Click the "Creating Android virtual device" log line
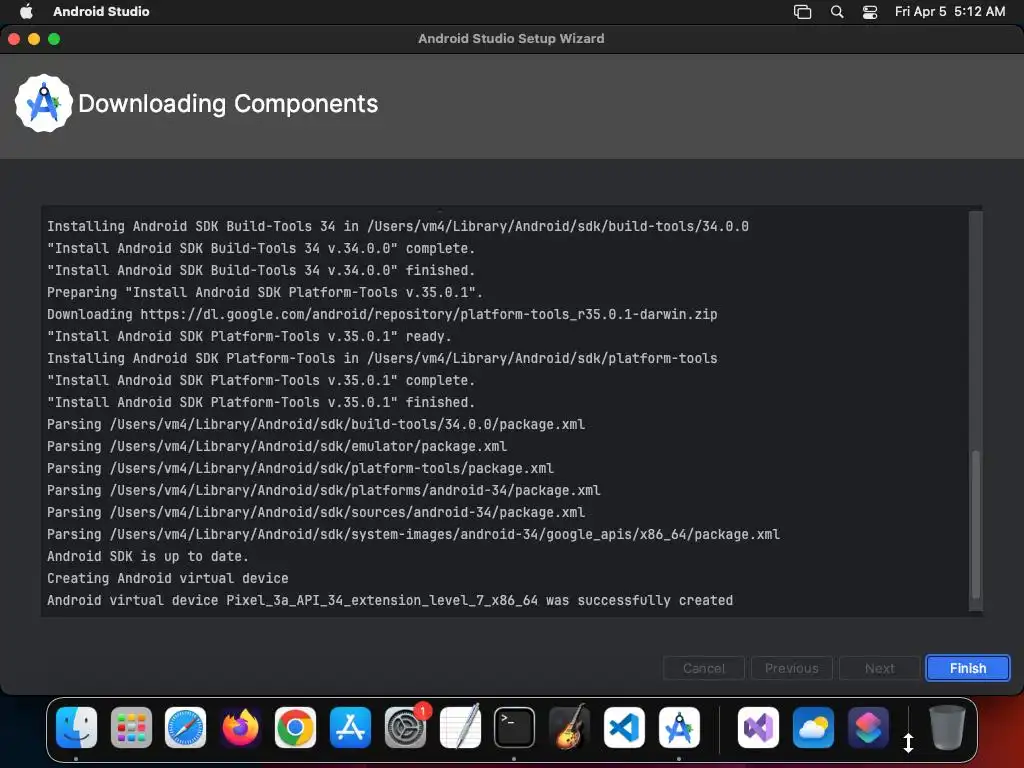 (167, 578)
